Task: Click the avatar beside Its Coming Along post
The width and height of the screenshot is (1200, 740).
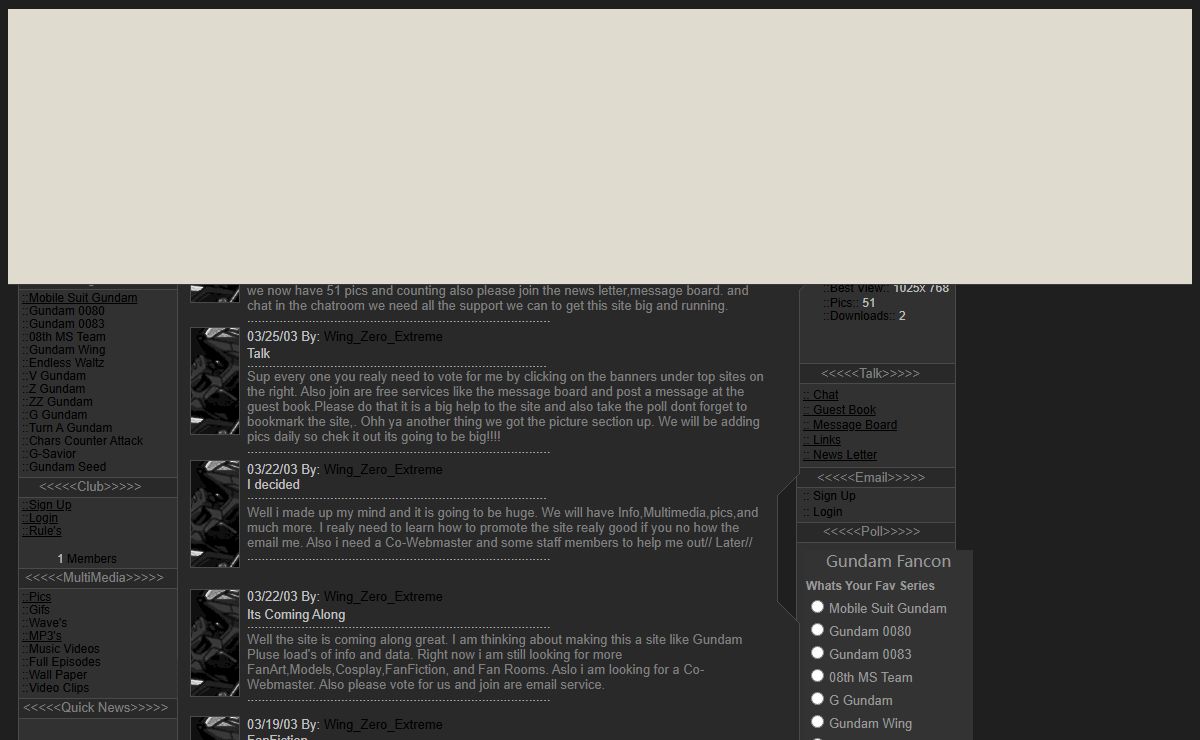Action: [215, 643]
